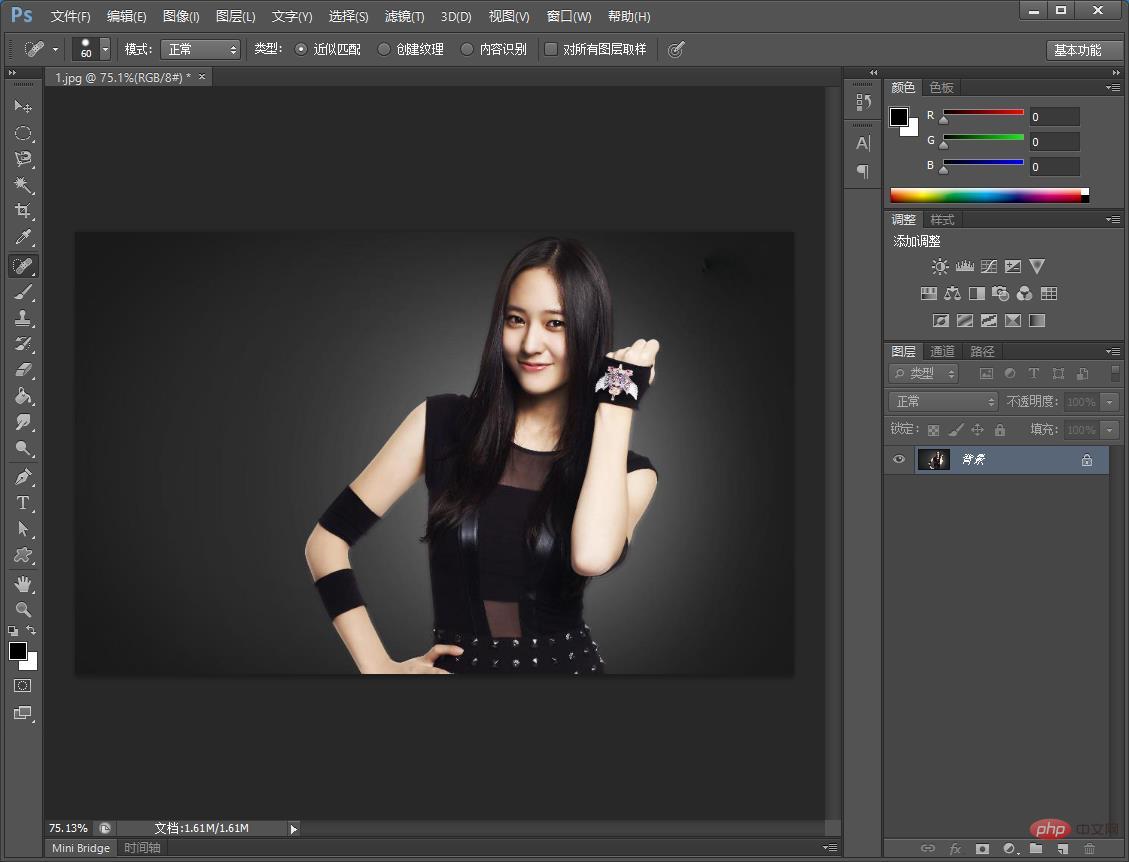Open the Mini Bridge panel tab
This screenshot has width=1129, height=862.
pos(81,848)
